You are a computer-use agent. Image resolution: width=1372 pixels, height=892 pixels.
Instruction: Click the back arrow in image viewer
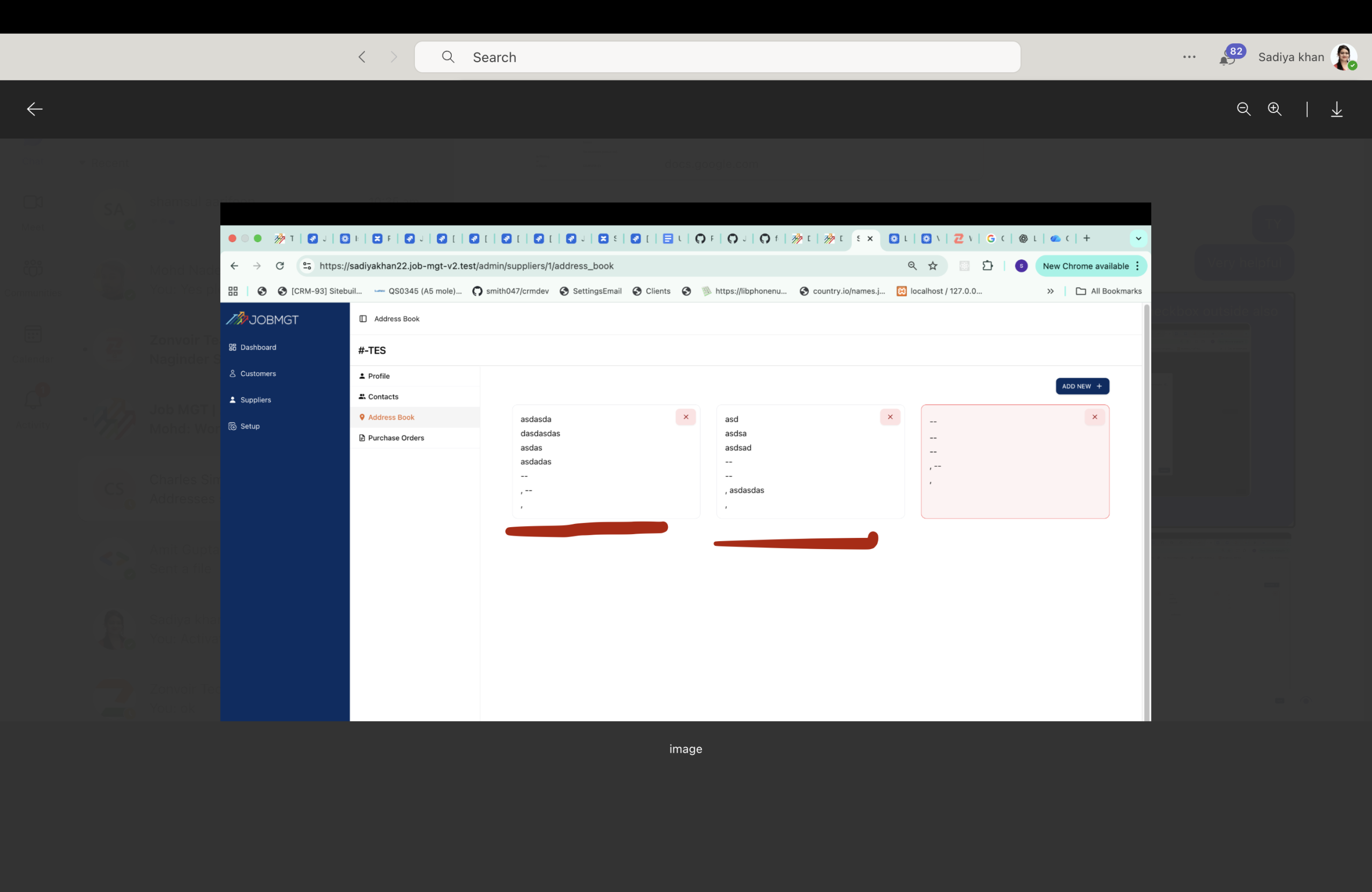pyautogui.click(x=35, y=109)
